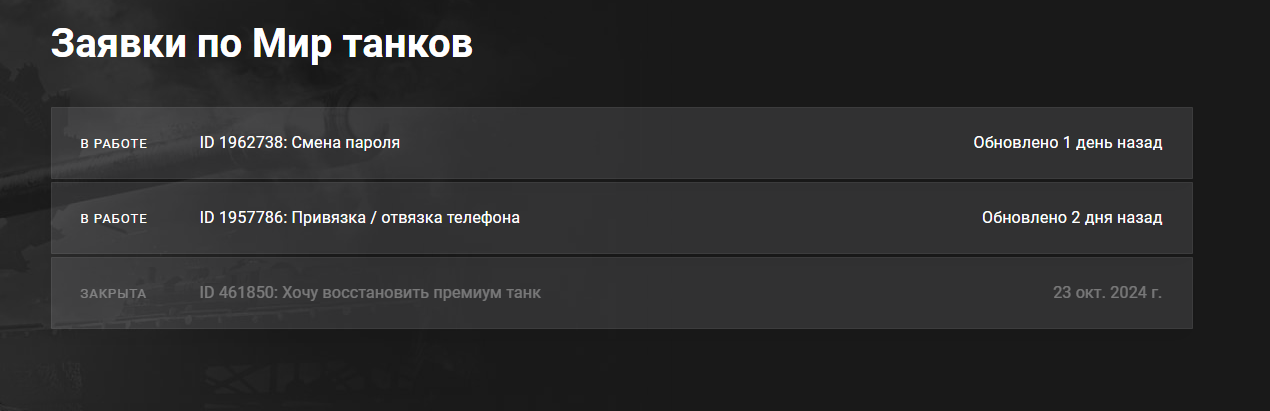Screen dimensions: 1270x411
Task: Click the word 'Заявки' in the heading
Action: coord(109,45)
